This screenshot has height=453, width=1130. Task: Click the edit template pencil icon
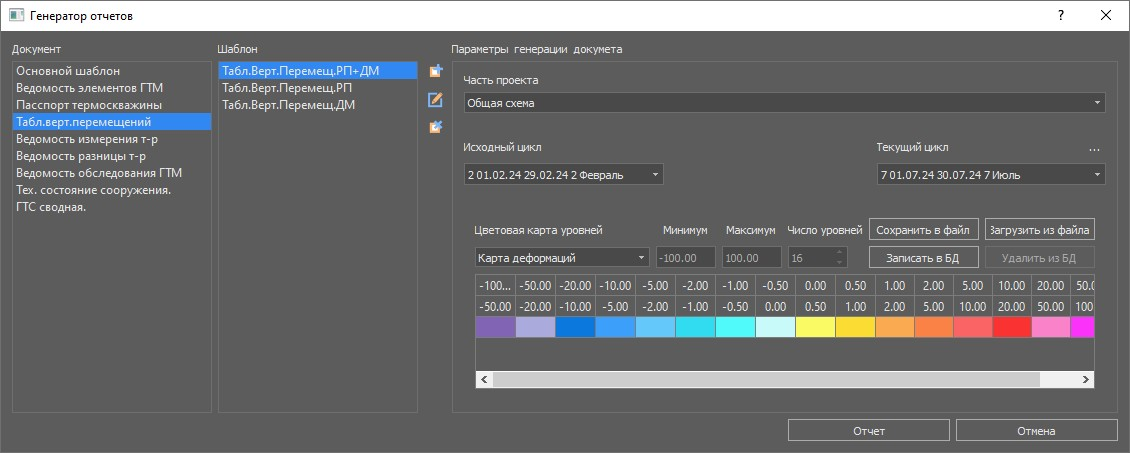tap(435, 99)
